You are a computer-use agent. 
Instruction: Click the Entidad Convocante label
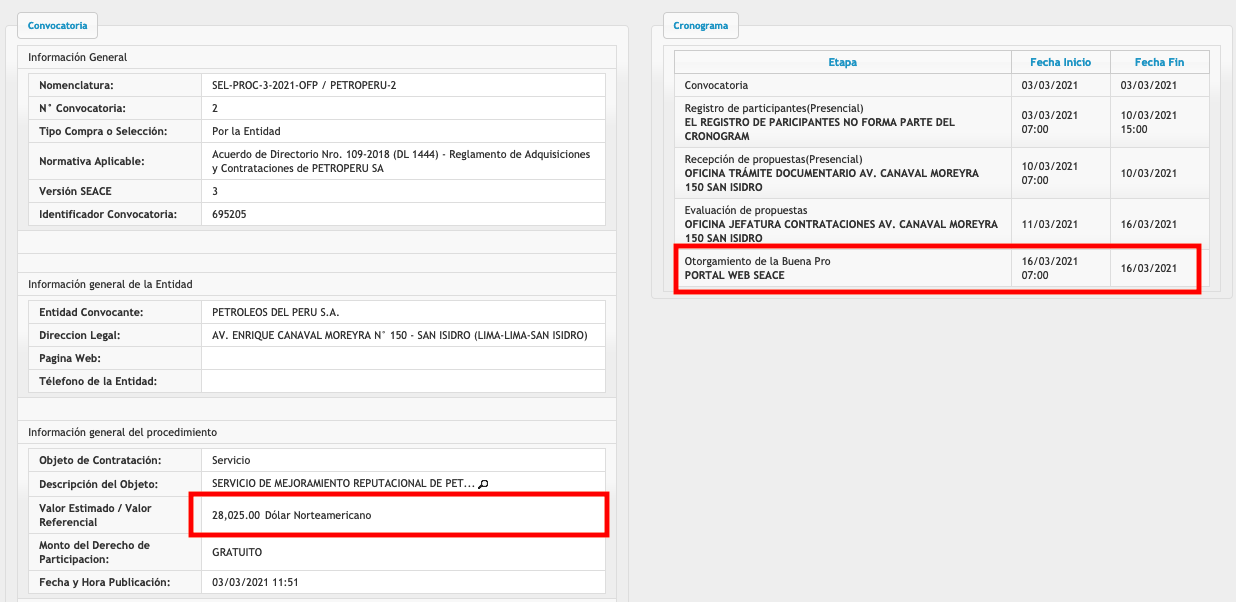pos(91,312)
